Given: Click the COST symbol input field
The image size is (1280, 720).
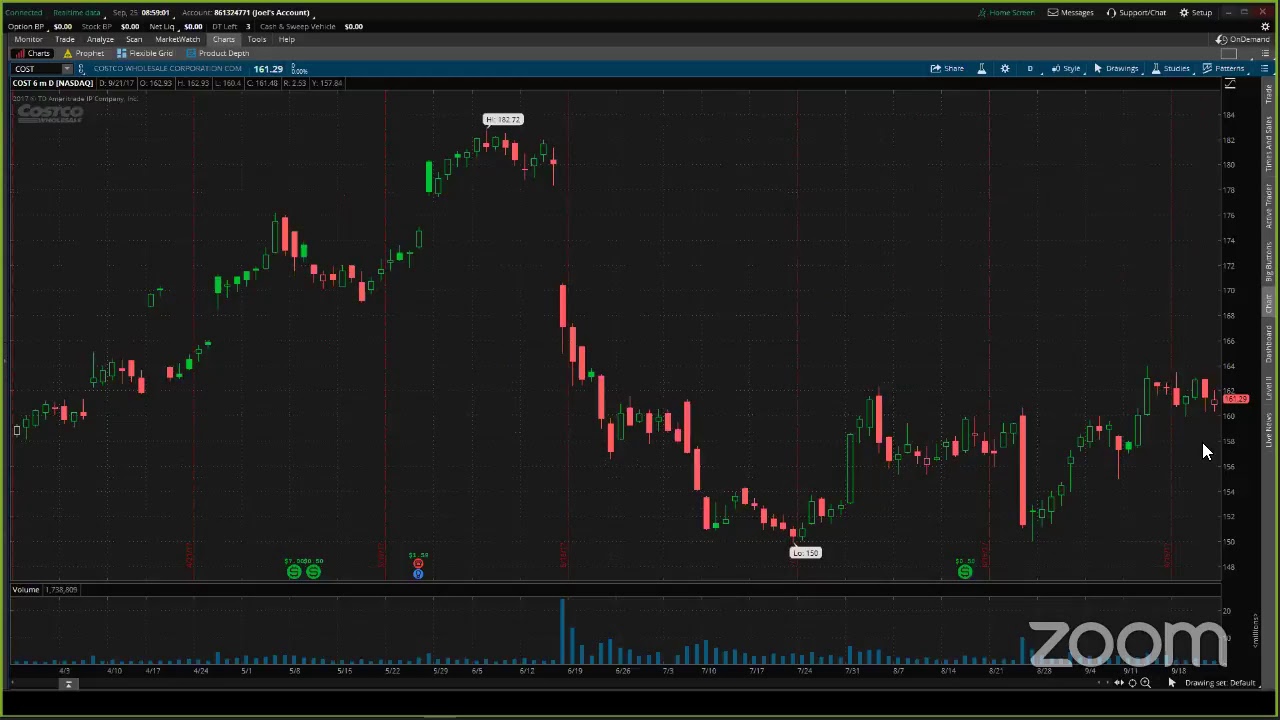Looking at the screenshot, I should click(x=36, y=69).
